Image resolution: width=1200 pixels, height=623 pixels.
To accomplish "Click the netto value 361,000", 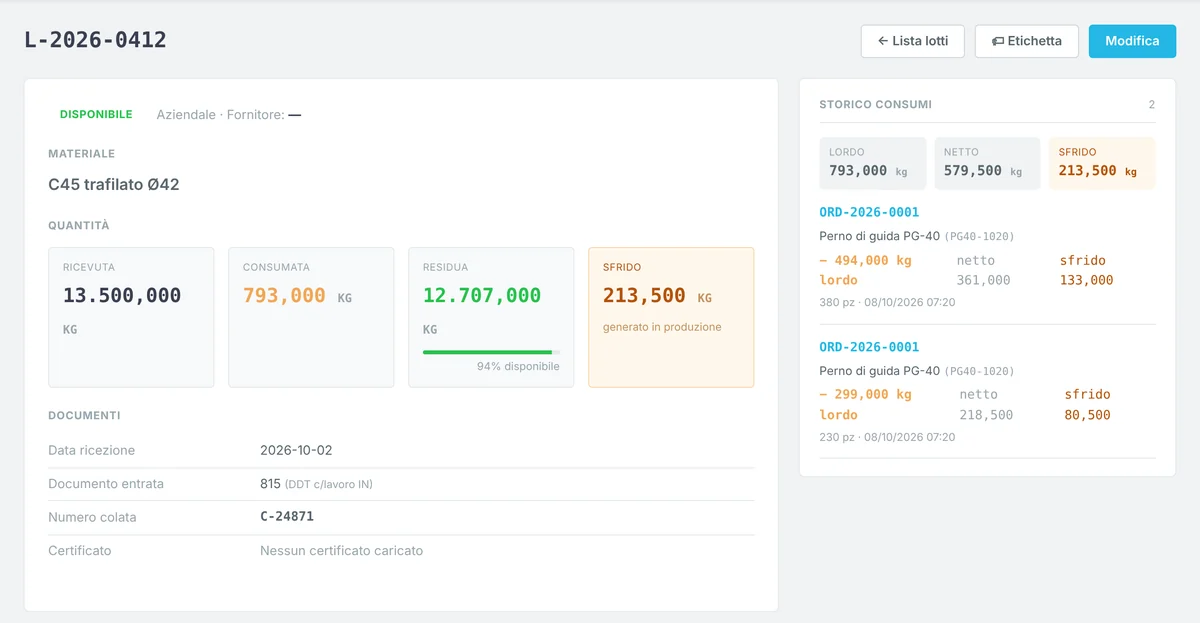I will [983, 281].
